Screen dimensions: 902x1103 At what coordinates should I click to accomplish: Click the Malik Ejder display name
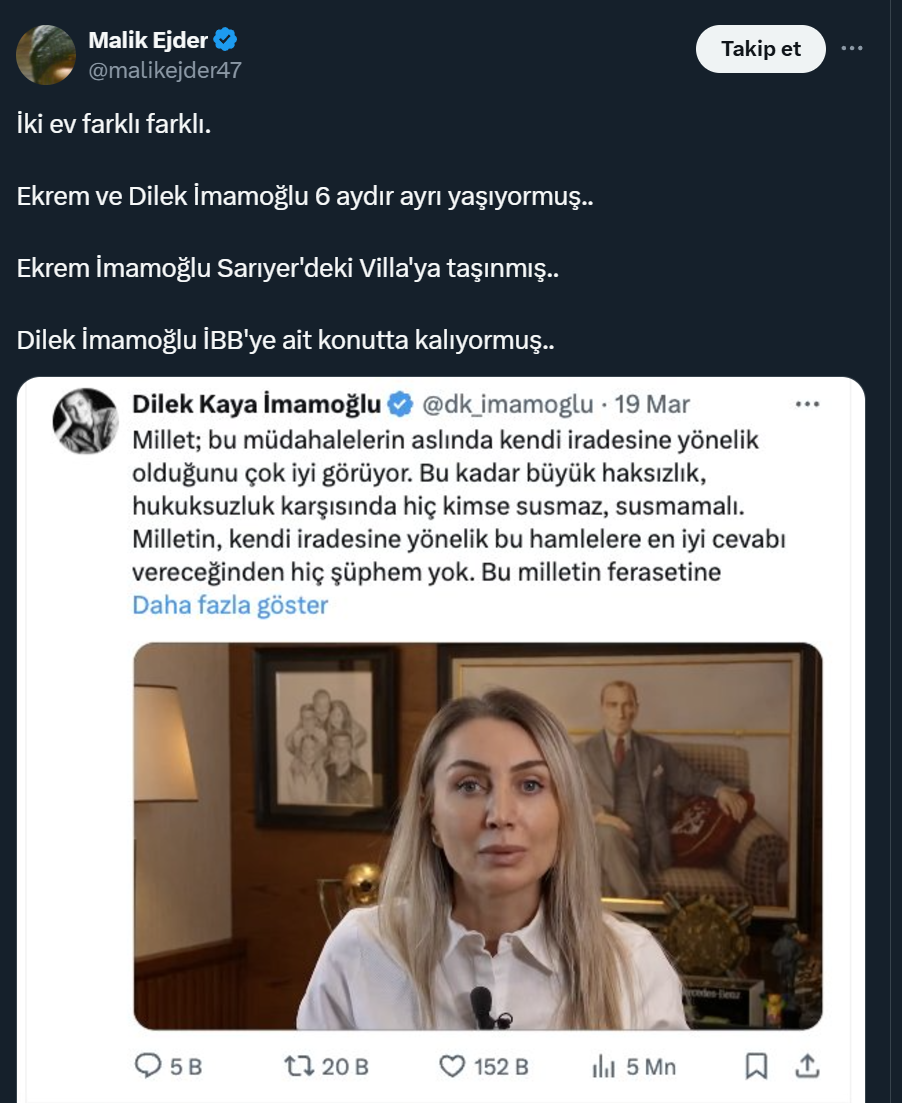click(148, 40)
